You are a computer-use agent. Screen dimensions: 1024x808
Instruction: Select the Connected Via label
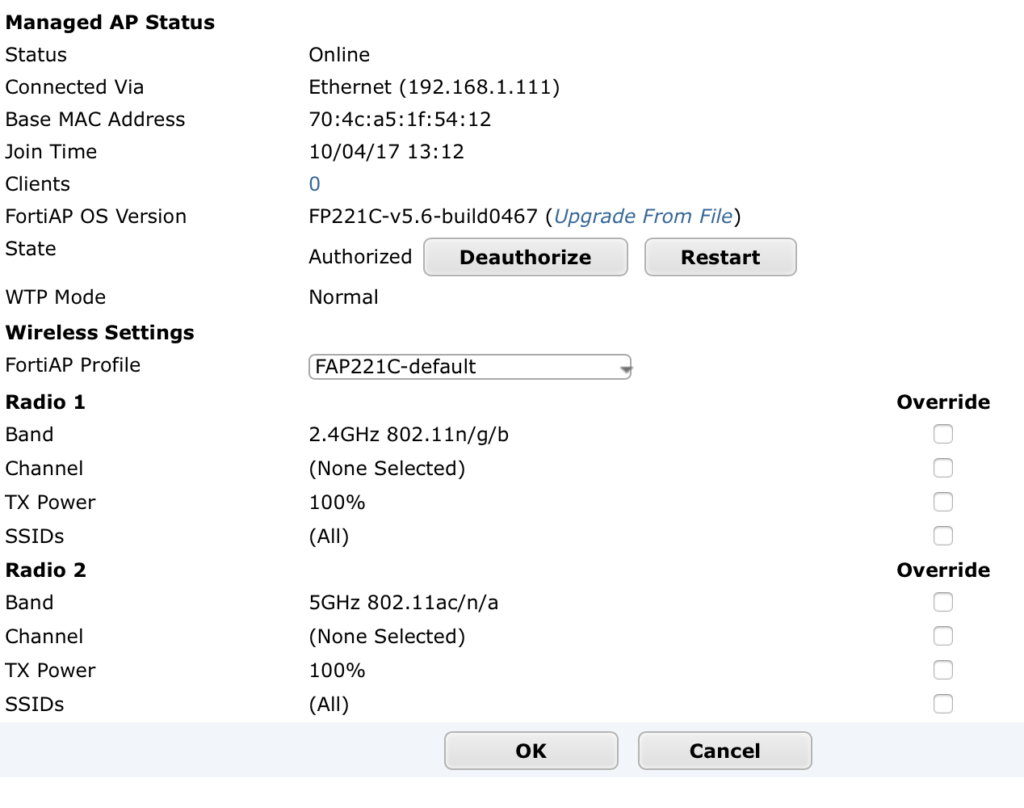(x=74, y=87)
